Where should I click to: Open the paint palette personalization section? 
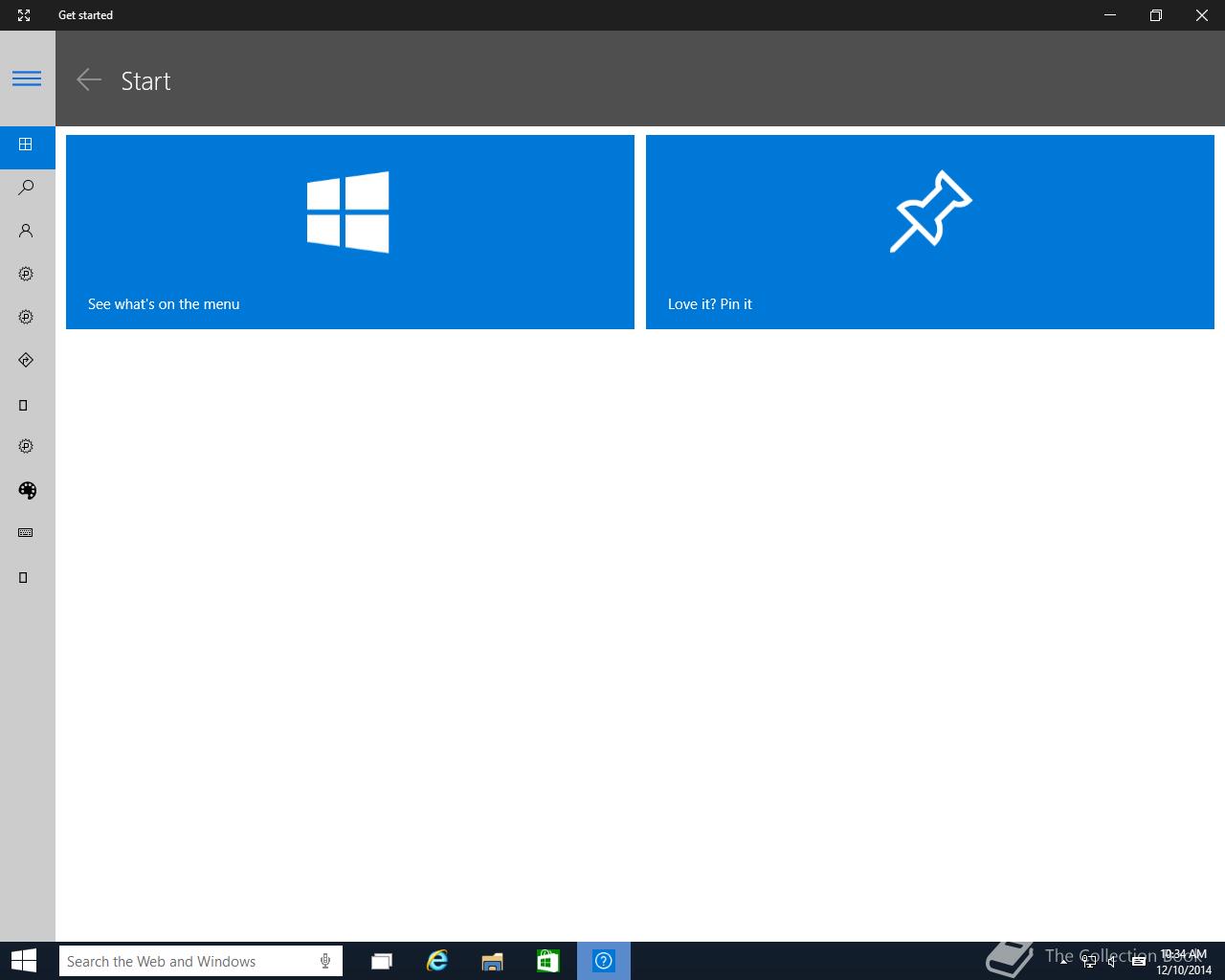tap(27, 490)
